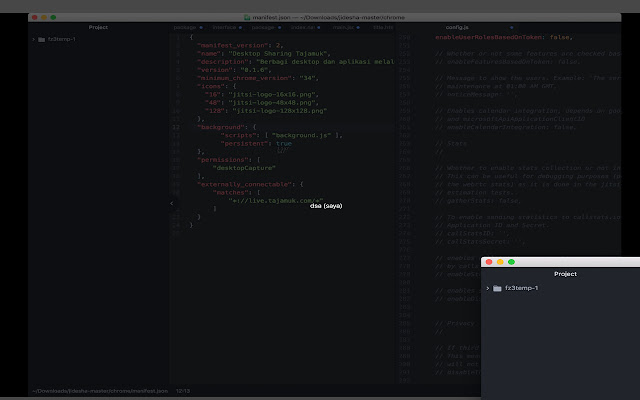Click "externally_connectable" key line
Image resolution: width=640 pixels, height=400 pixels.
[250, 184]
